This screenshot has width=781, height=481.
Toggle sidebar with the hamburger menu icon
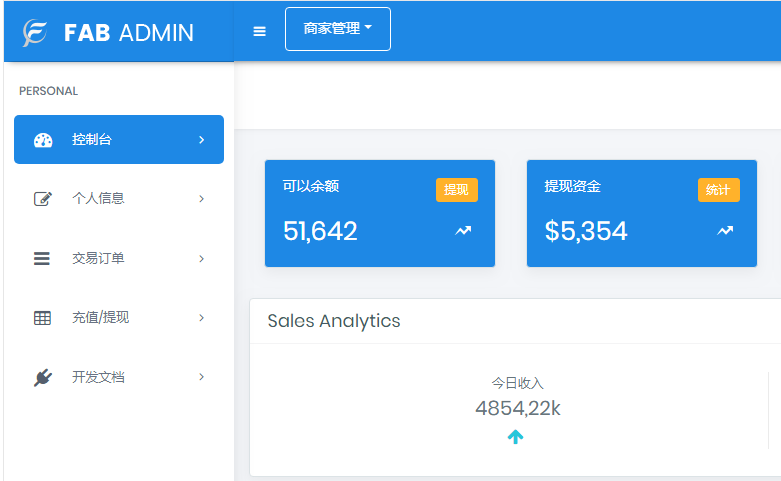[x=260, y=31]
